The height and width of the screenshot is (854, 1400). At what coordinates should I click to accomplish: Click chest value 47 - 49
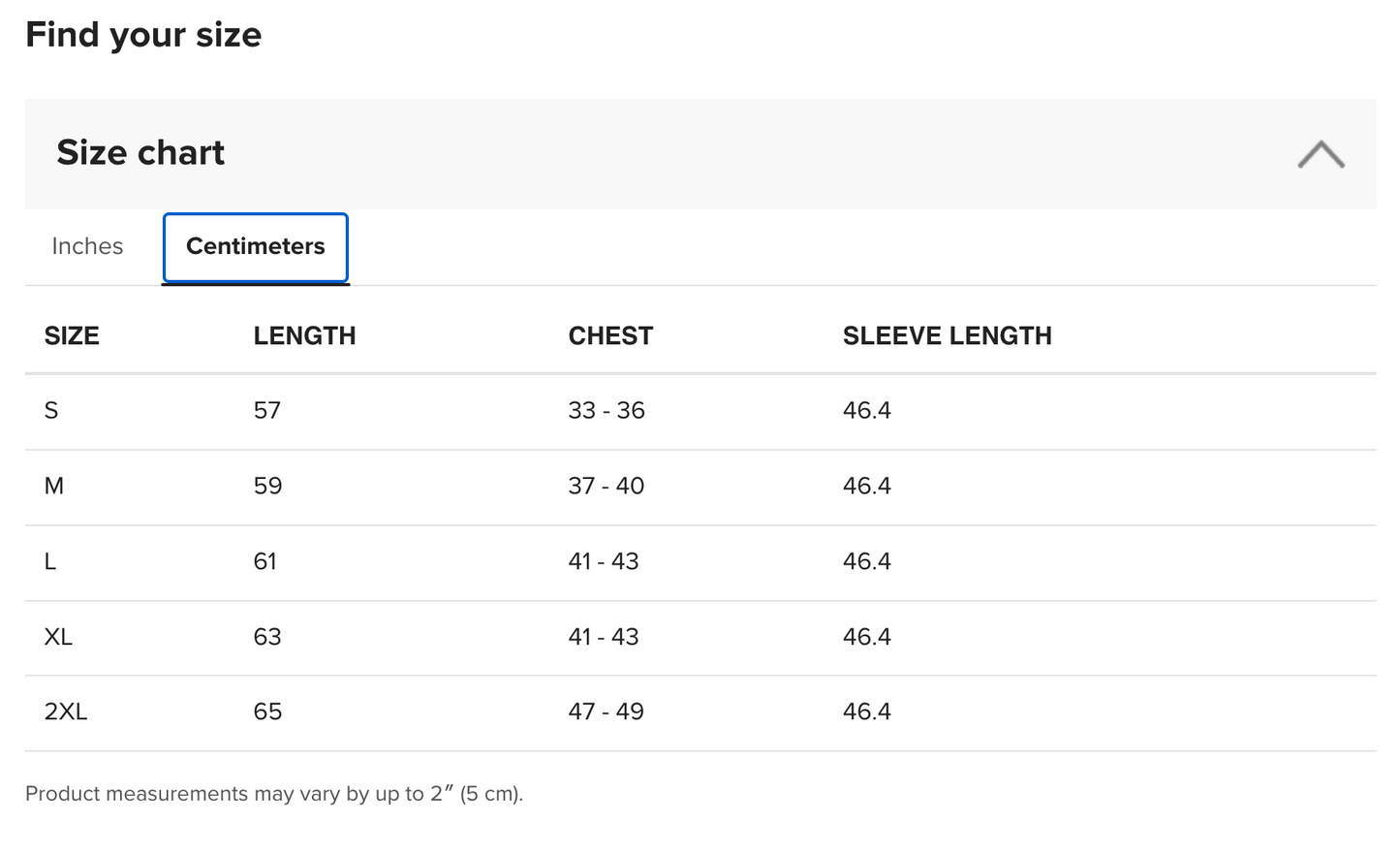coord(607,712)
